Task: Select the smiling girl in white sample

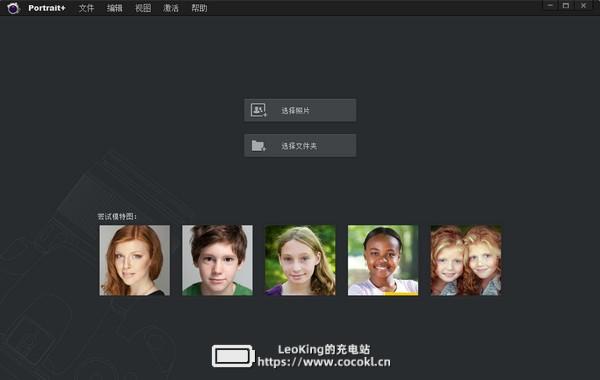Action: pyautogui.click(x=383, y=260)
